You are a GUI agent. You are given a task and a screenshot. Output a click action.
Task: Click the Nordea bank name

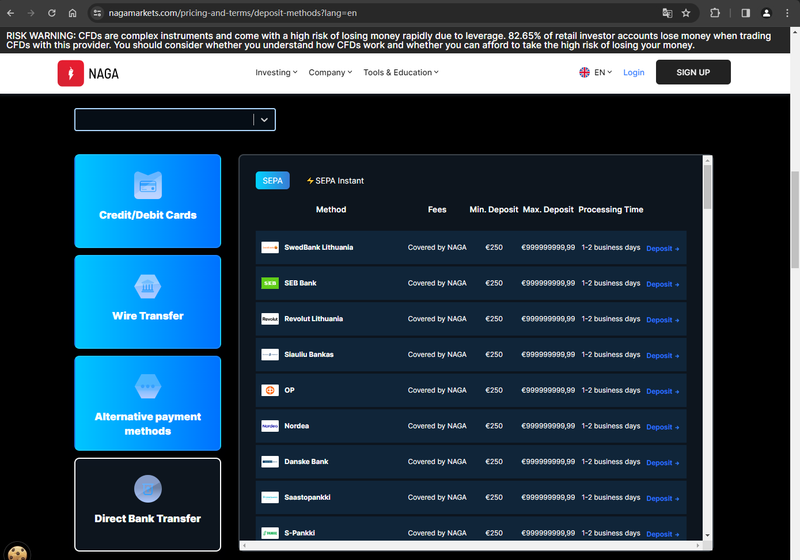[296, 426]
